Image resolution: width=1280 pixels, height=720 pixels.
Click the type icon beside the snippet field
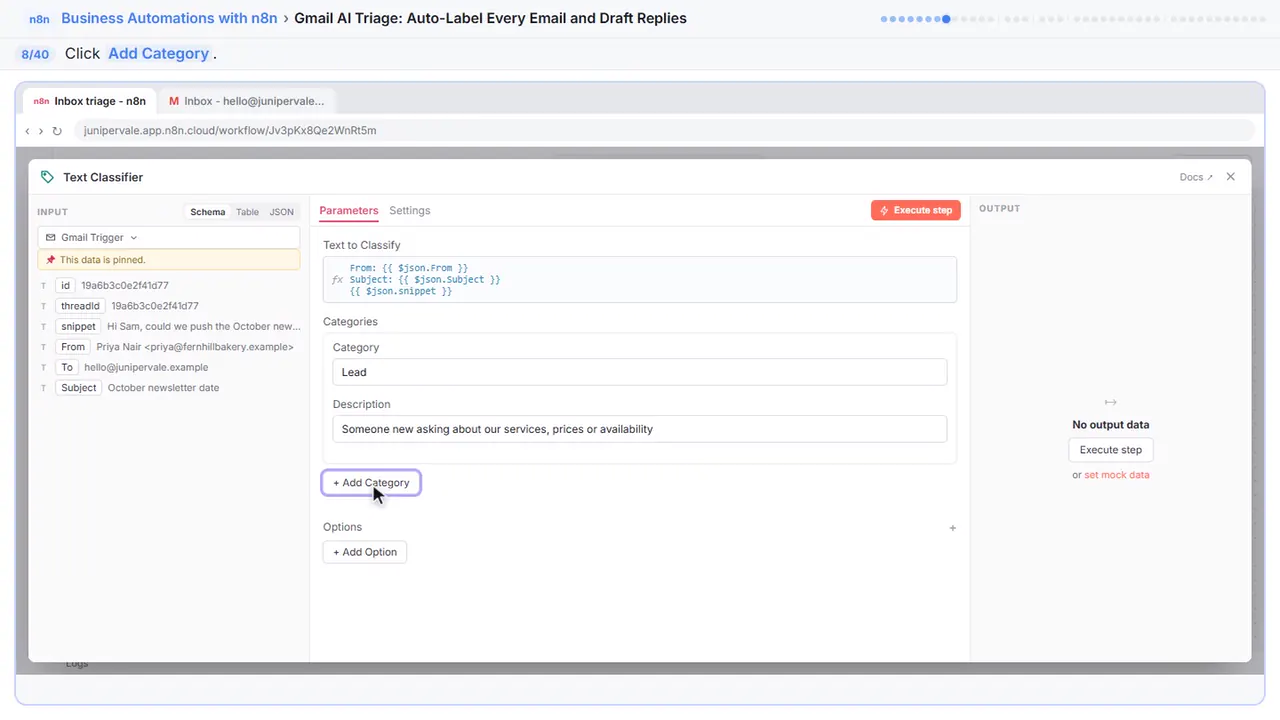point(44,327)
